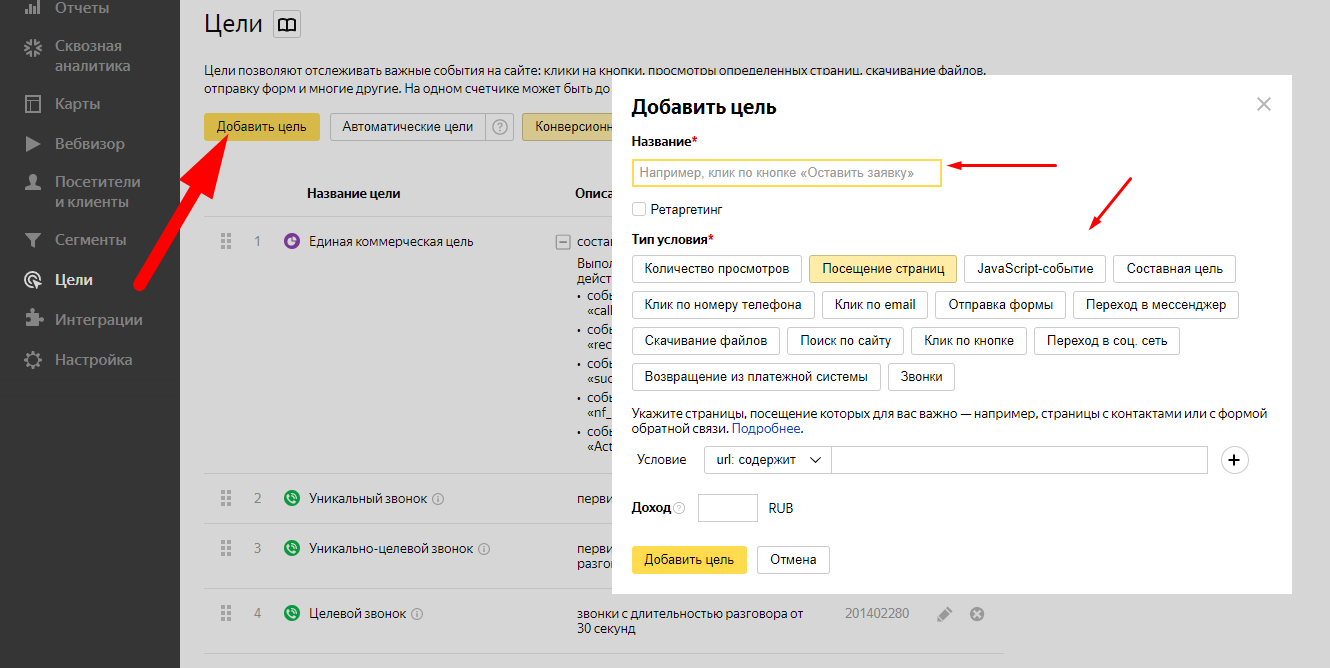Open the url: содержит dropdown
Image resolution: width=1330 pixels, height=668 pixels.
(x=767, y=460)
